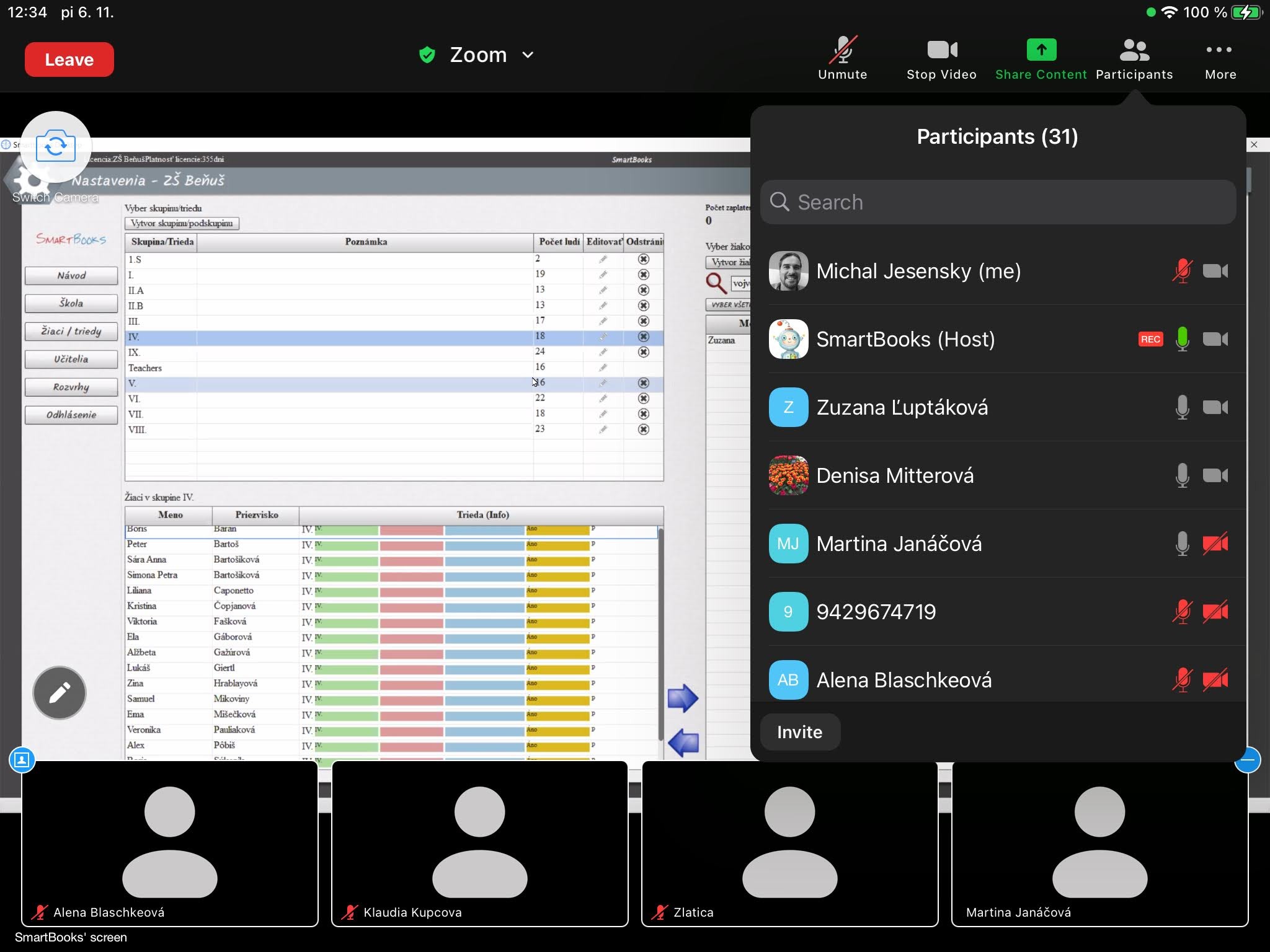
Task: Click edit pencil for group 1.S
Action: click(x=603, y=259)
